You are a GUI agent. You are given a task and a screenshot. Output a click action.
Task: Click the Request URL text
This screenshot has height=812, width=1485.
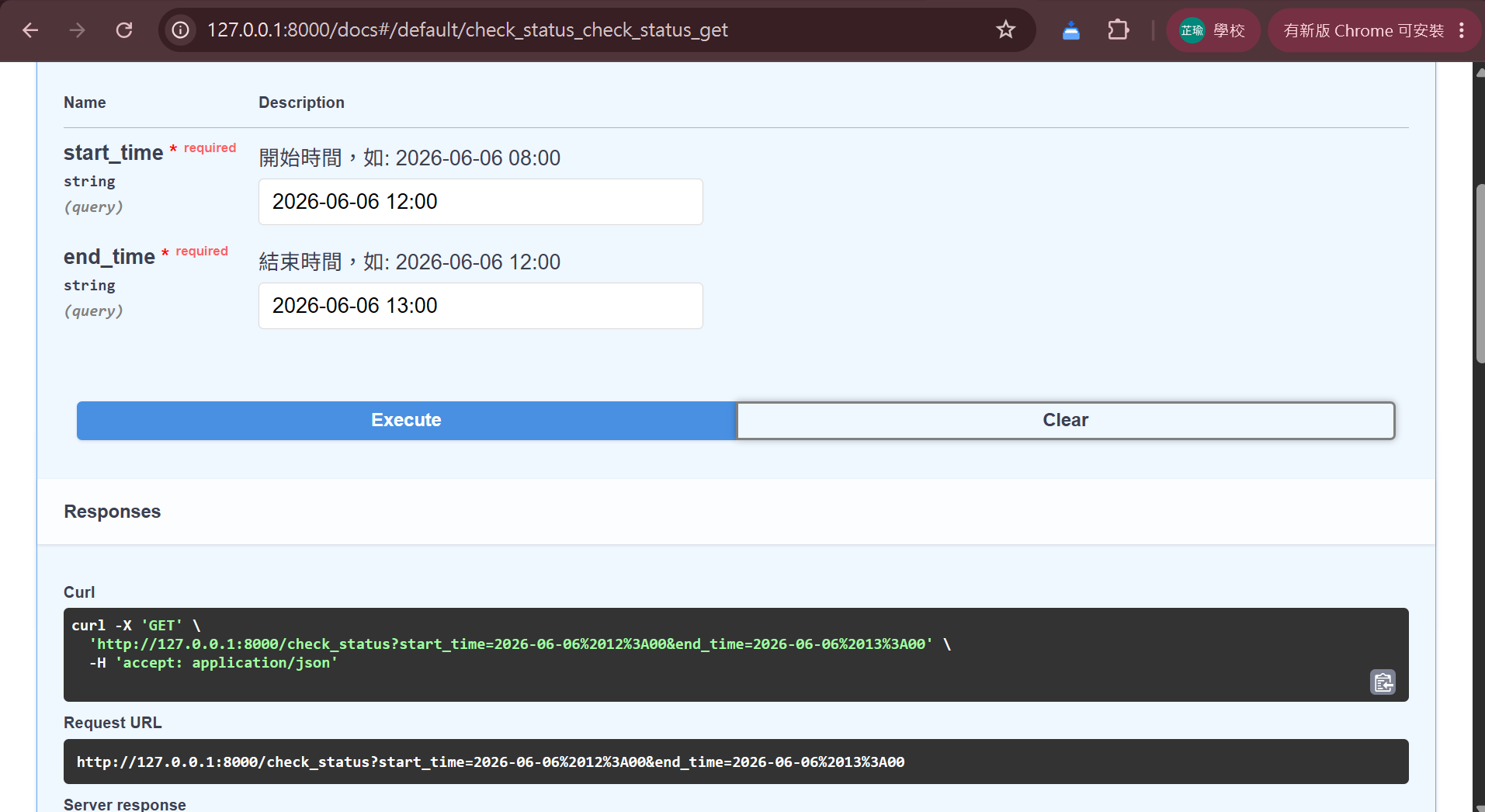click(491, 762)
